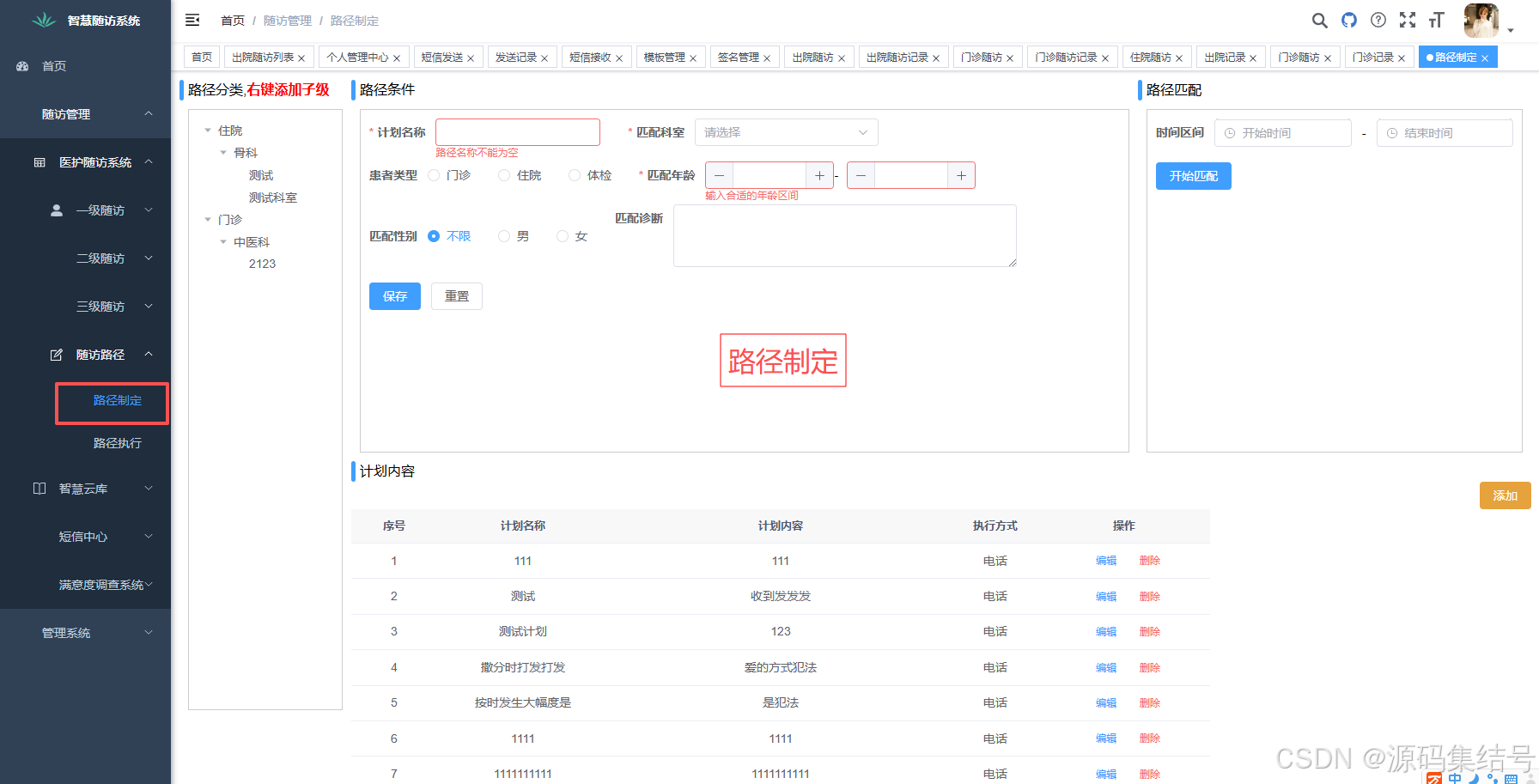Edit the plan row named 测试计划

tap(1106, 632)
